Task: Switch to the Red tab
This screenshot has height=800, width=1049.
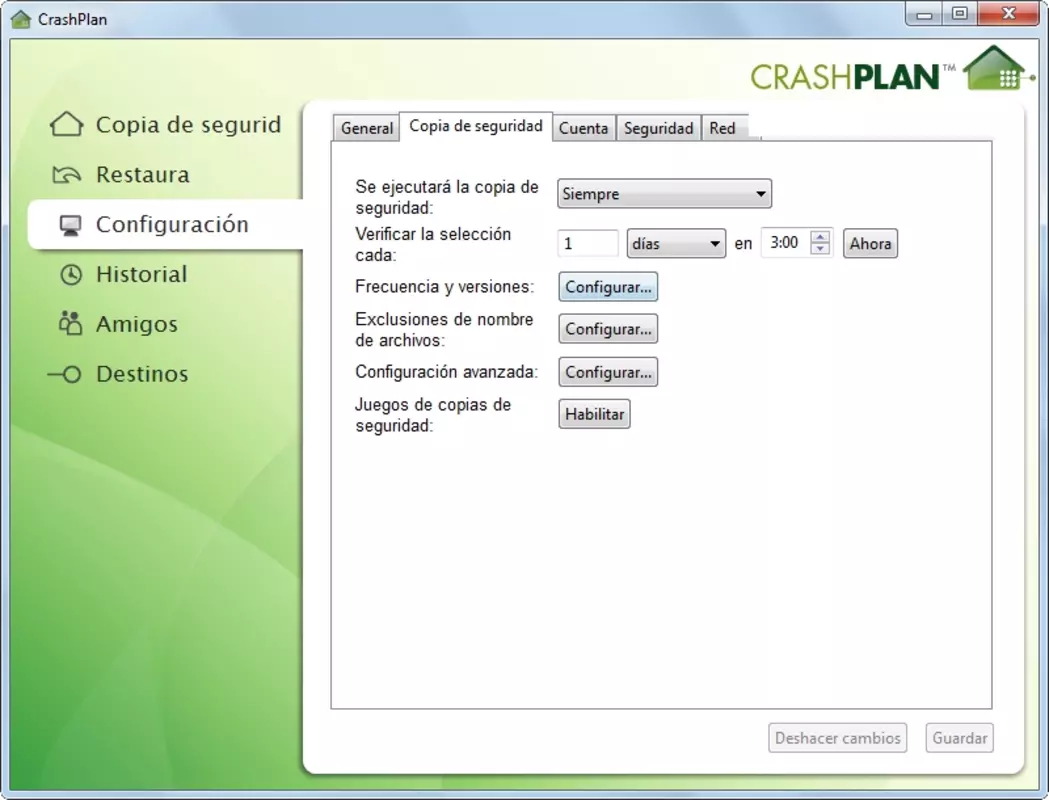Action: click(x=723, y=128)
